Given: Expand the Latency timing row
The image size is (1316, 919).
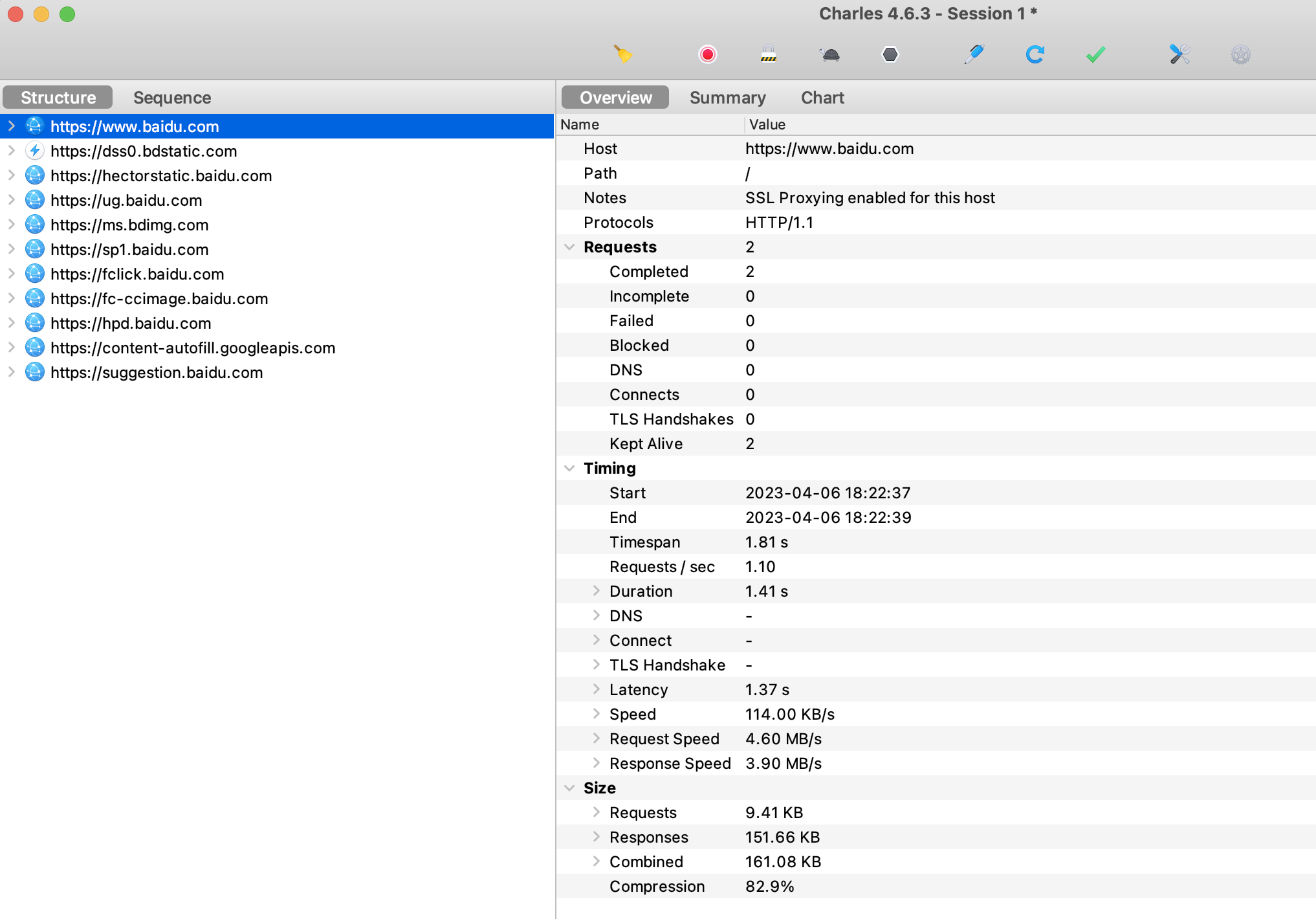Looking at the screenshot, I should click(597, 689).
